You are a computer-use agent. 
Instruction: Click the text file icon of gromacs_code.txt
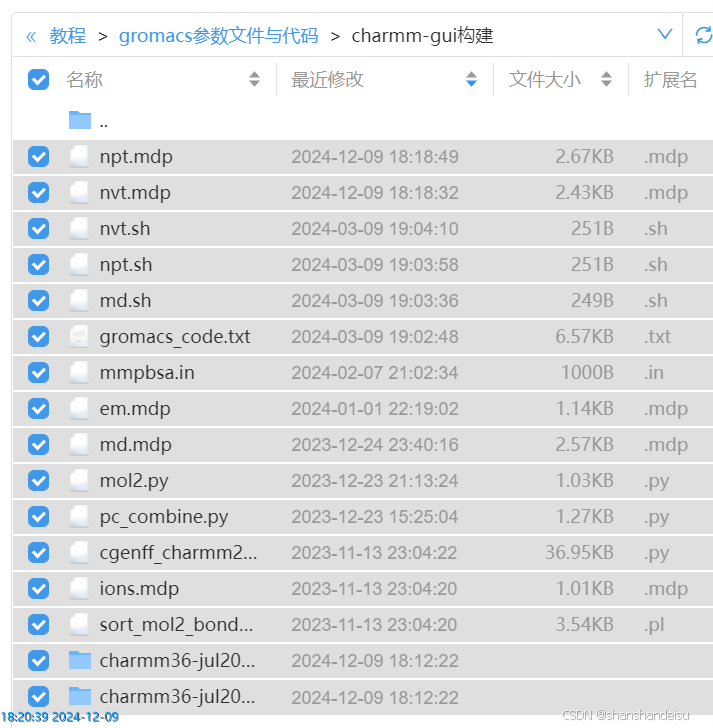click(x=79, y=337)
